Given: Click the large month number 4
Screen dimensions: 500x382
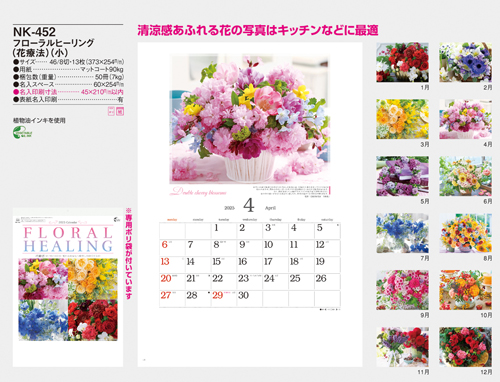Looking at the screenshot, I should tap(249, 205).
